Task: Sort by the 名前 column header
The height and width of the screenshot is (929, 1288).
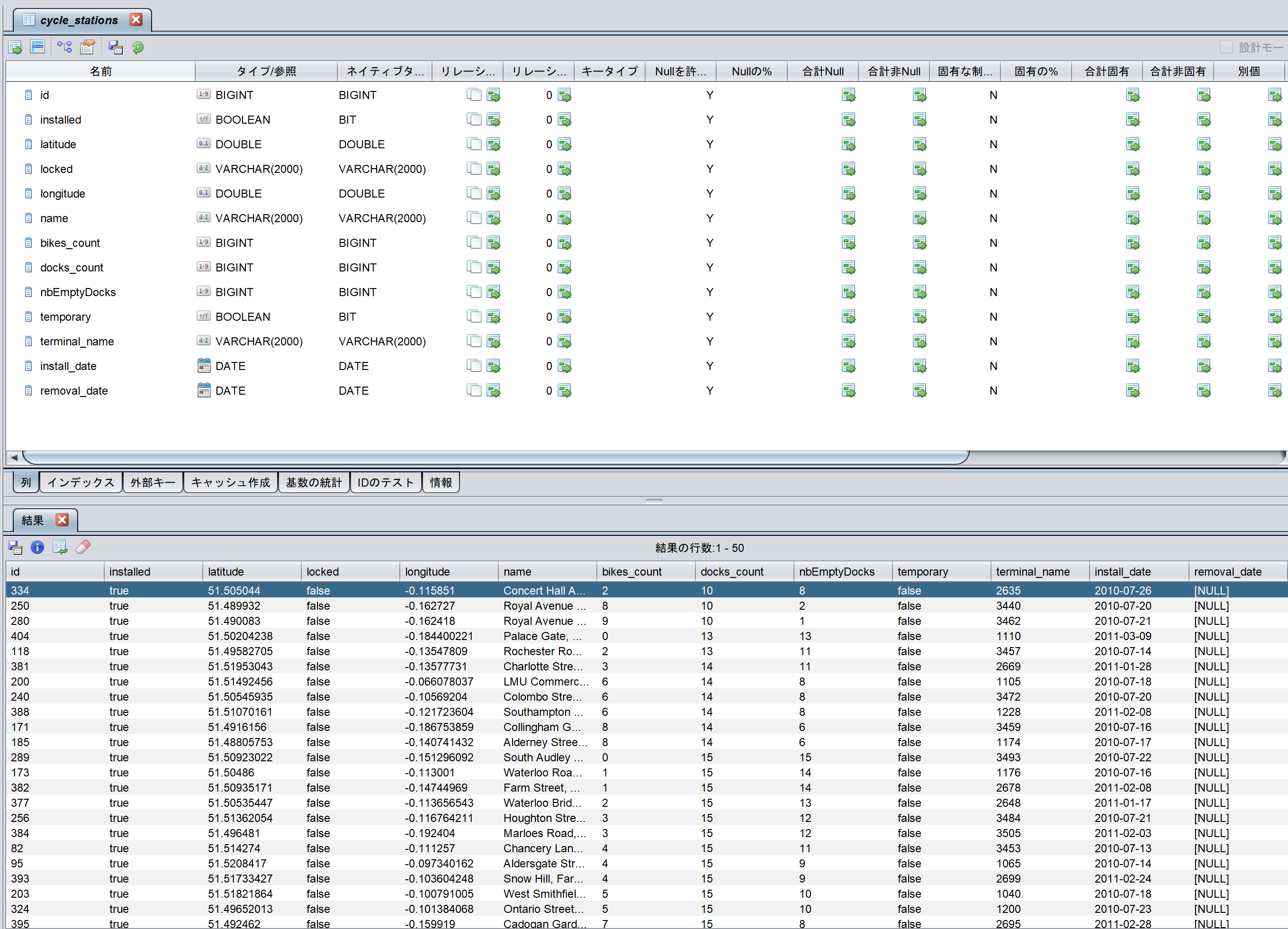Action: 100,72
